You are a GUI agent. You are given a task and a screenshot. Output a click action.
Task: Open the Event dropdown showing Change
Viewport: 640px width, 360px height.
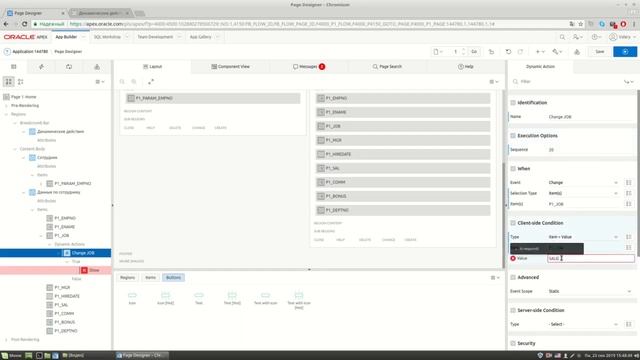click(583, 182)
